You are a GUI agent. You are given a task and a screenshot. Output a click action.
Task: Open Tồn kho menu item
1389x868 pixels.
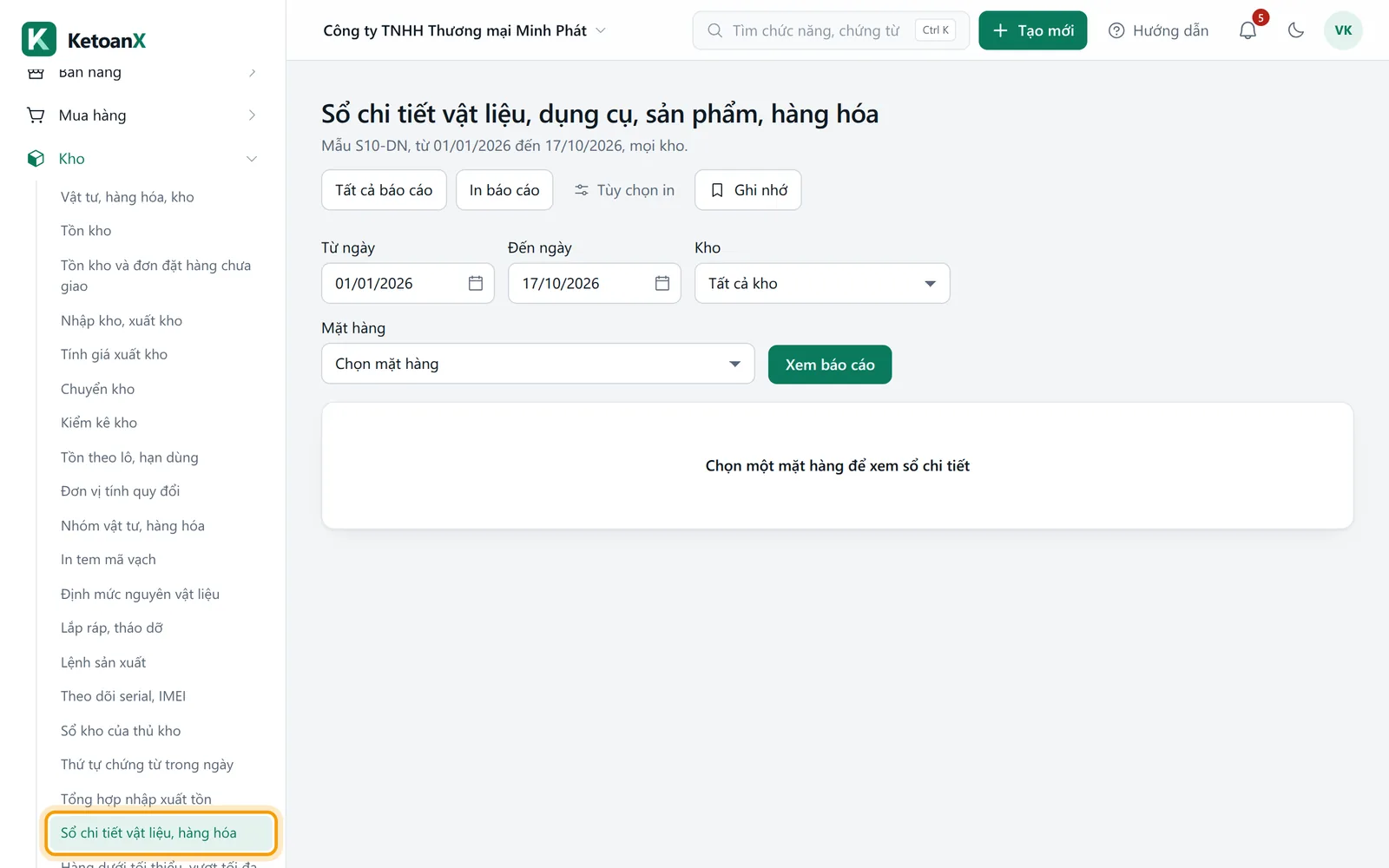tap(86, 231)
